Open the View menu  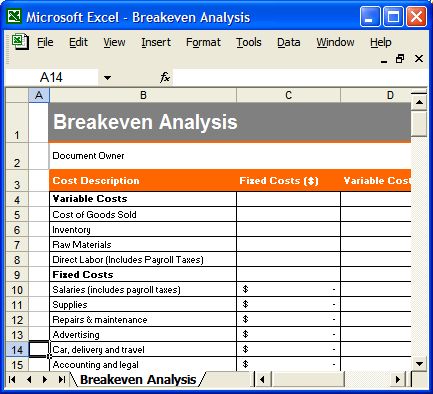(x=114, y=42)
